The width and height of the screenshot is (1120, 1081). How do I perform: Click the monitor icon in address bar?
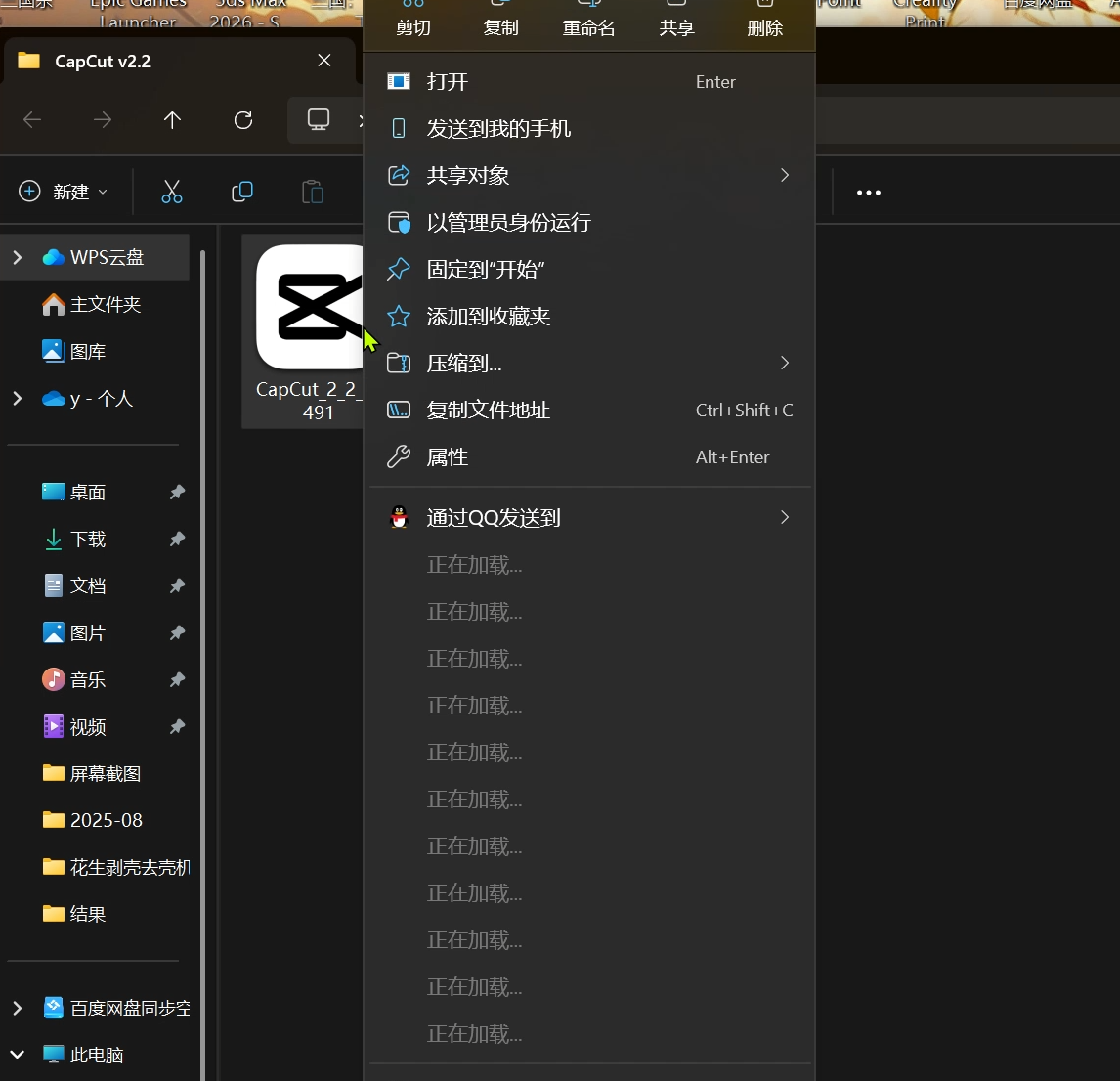[319, 119]
